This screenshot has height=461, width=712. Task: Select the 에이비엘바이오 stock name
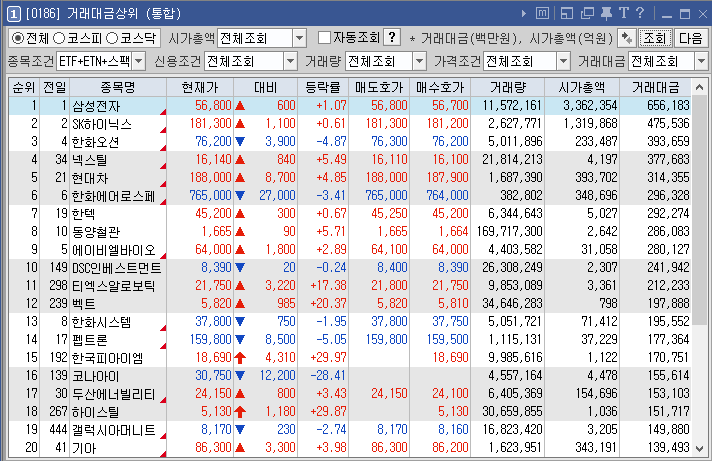(x=114, y=250)
